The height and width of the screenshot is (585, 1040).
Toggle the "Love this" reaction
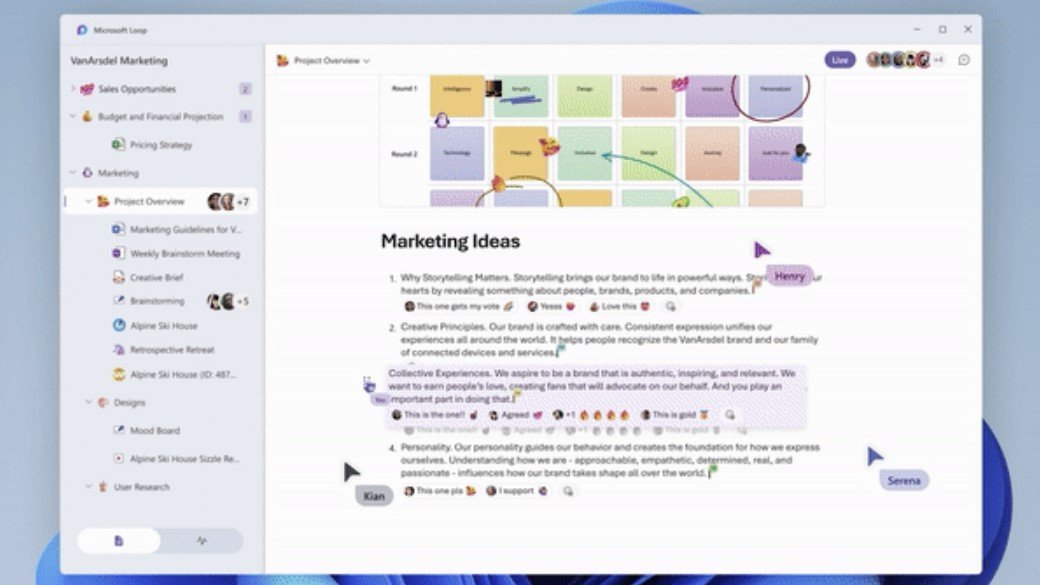(x=619, y=306)
